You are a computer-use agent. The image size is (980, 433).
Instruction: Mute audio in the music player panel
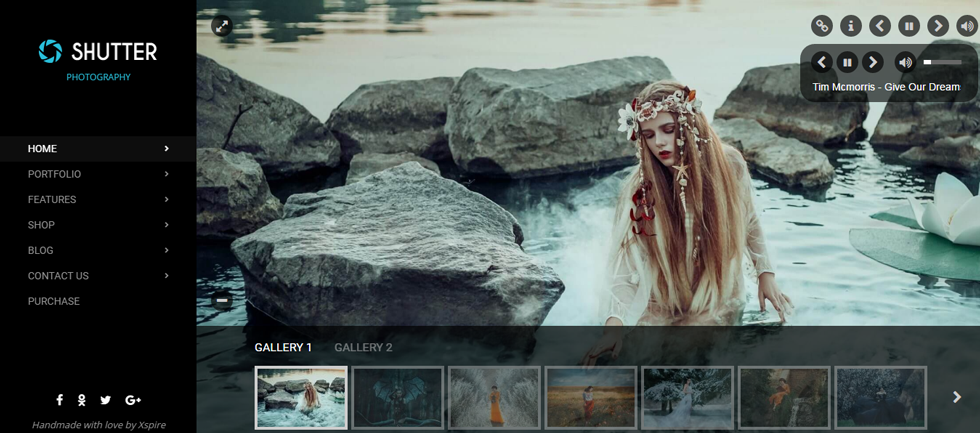tap(905, 62)
